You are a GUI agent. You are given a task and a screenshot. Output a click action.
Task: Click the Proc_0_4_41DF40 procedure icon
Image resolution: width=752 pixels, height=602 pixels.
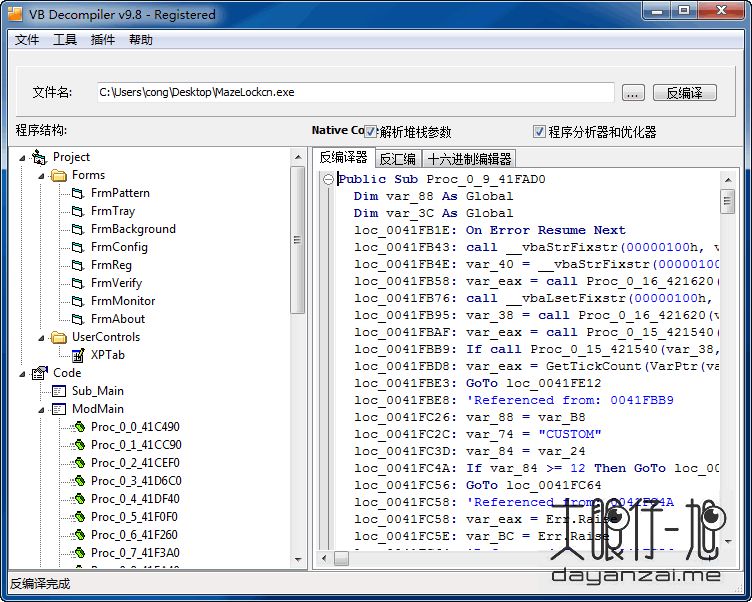coord(79,499)
